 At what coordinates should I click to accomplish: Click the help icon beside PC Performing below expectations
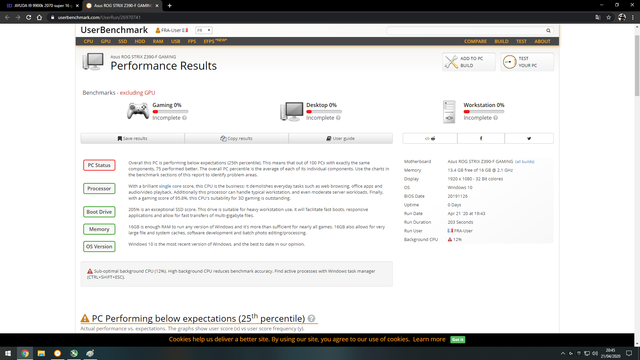311,318
